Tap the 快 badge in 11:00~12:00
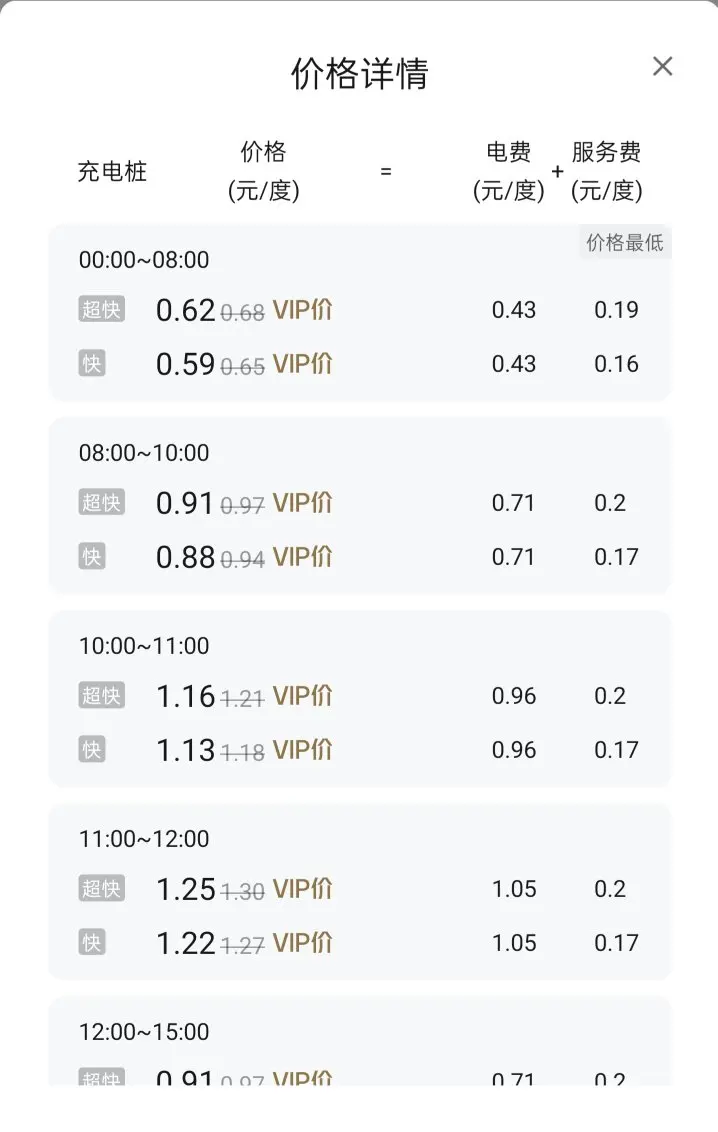This screenshot has width=718, height=1132. click(x=92, y=942)
